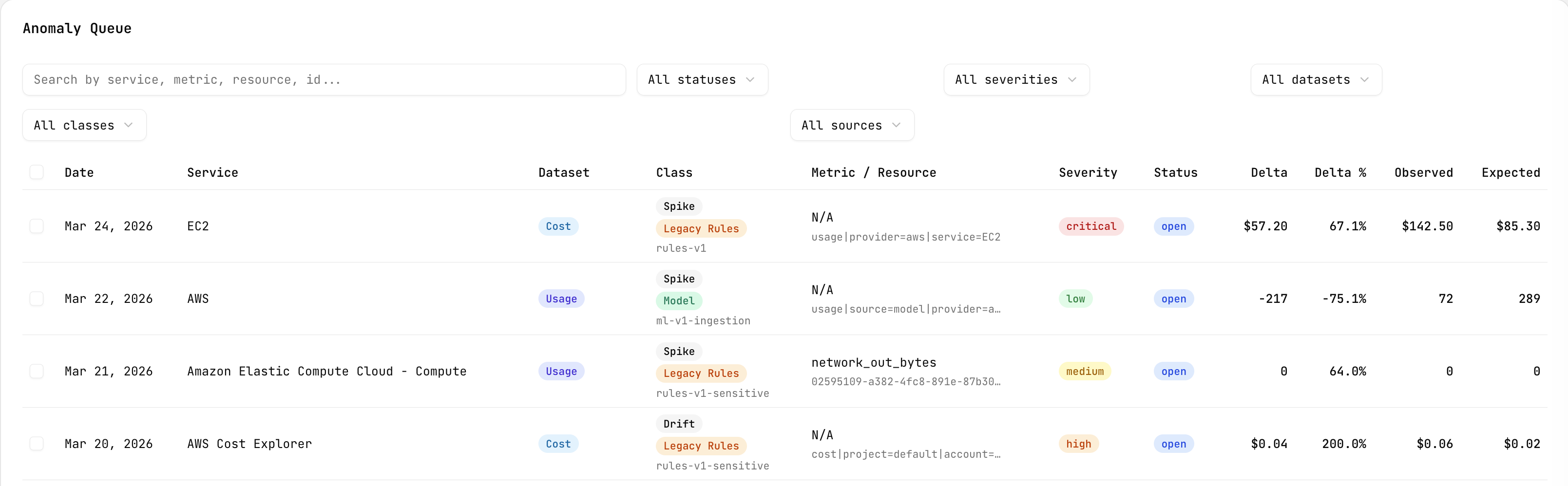This screenshot has width=1568, height=486.
Task: Click the high severity badge
Action: [1078, 444]
